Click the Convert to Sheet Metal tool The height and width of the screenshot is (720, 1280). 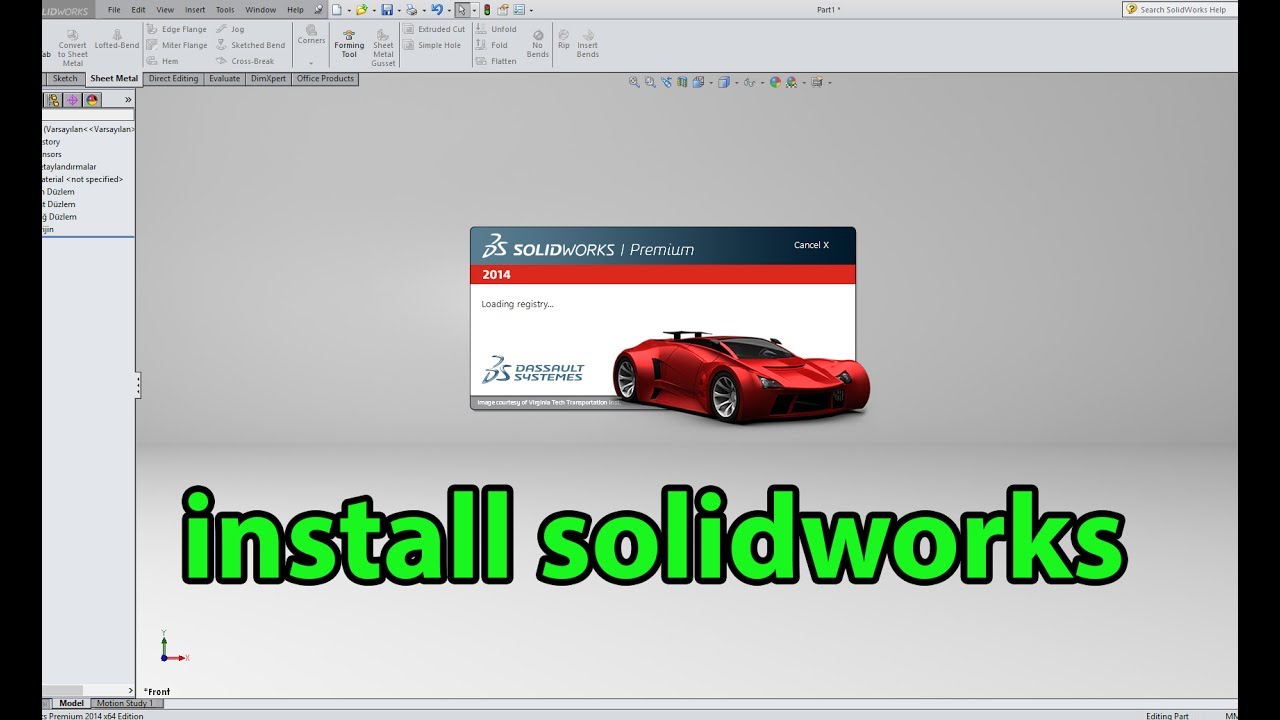click(x=72, y=48)
